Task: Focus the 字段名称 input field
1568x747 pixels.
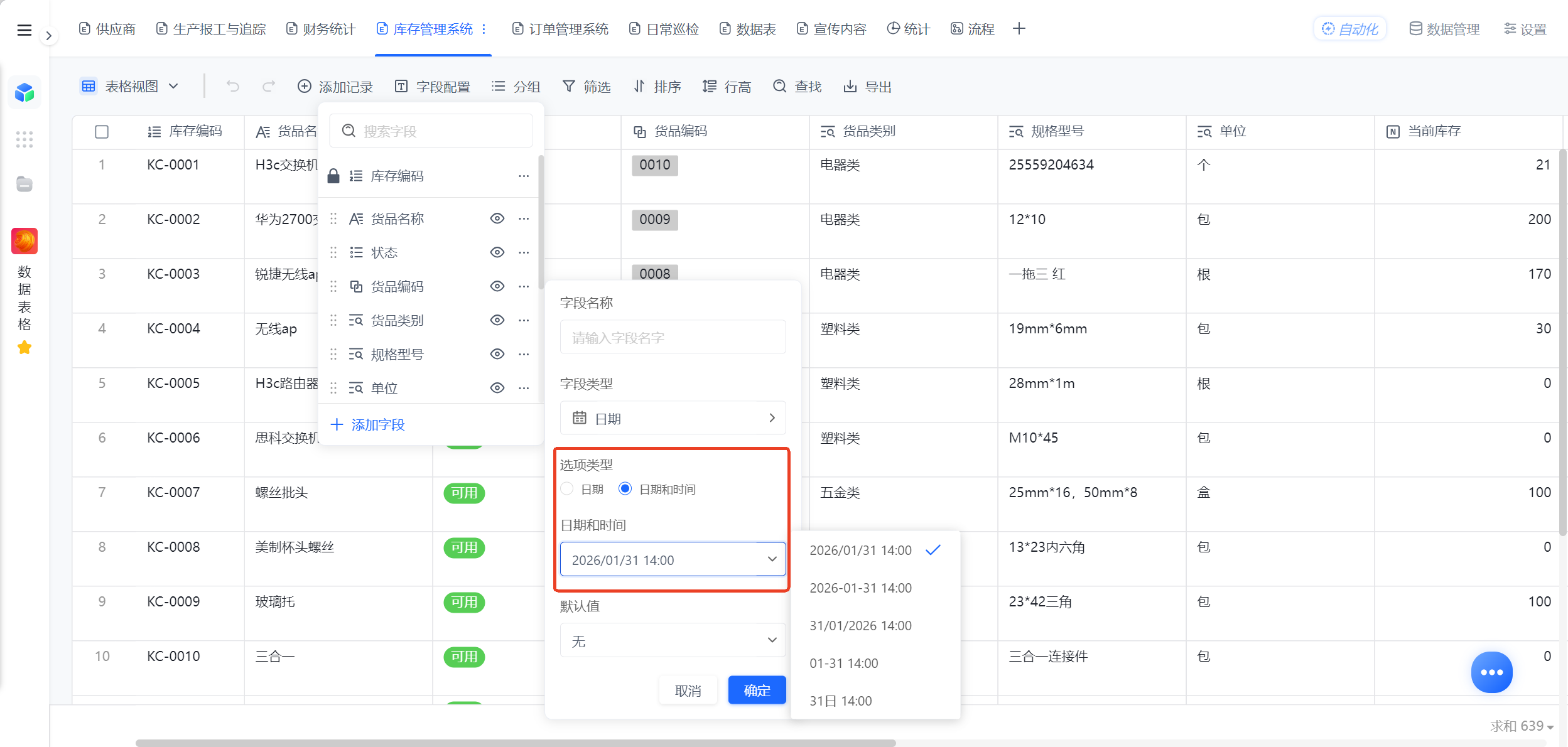Action: (673, 338)
